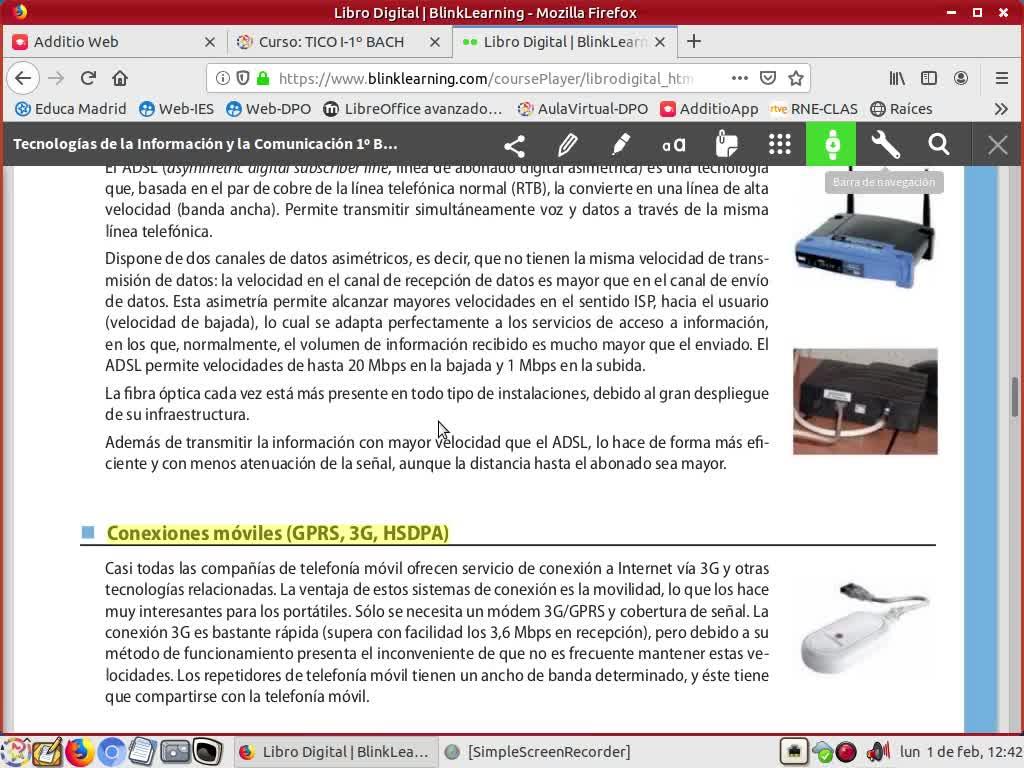Save page to Pocket
The width and height of the screenshot is (1024, 768).
click(768, 78)
